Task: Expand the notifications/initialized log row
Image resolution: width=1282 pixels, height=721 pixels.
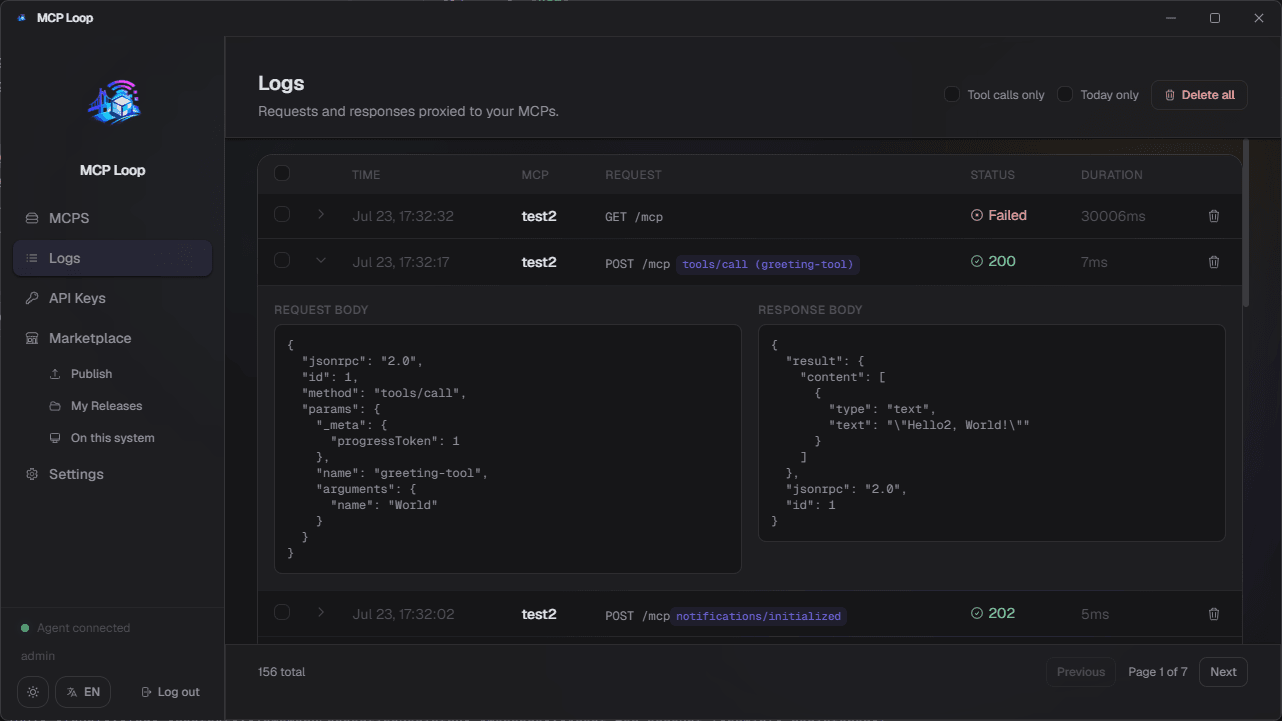Action: (x=321, y=612)
